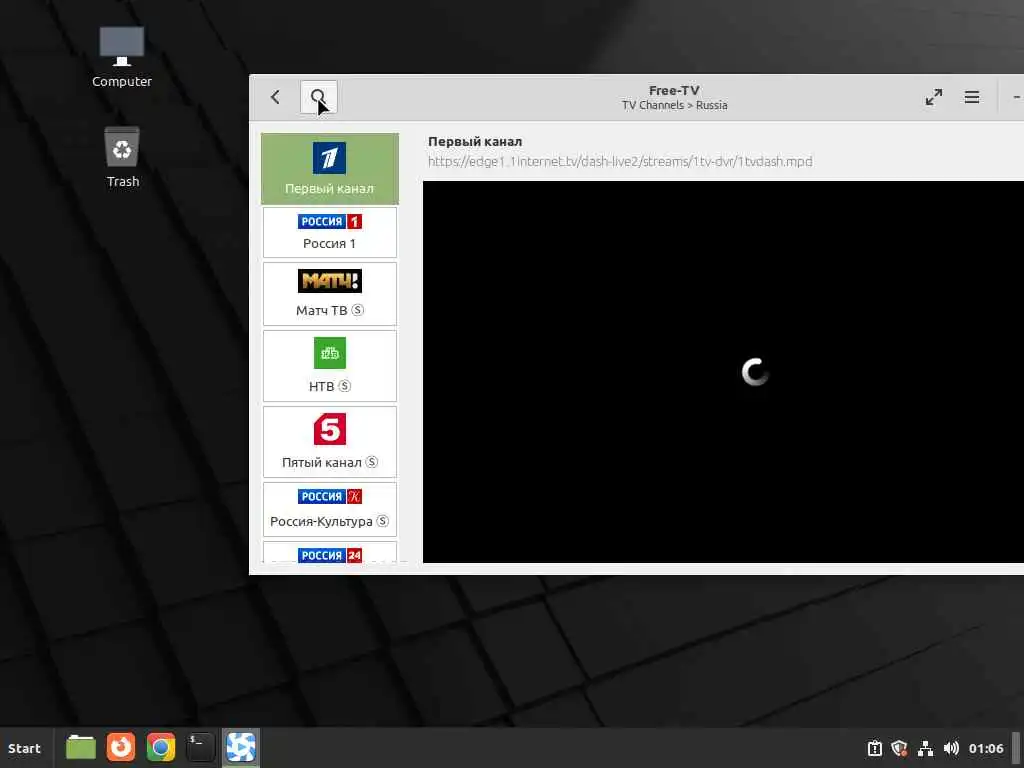Open the Trash desktop icon

pyautogui.click(x=122, y=157)
